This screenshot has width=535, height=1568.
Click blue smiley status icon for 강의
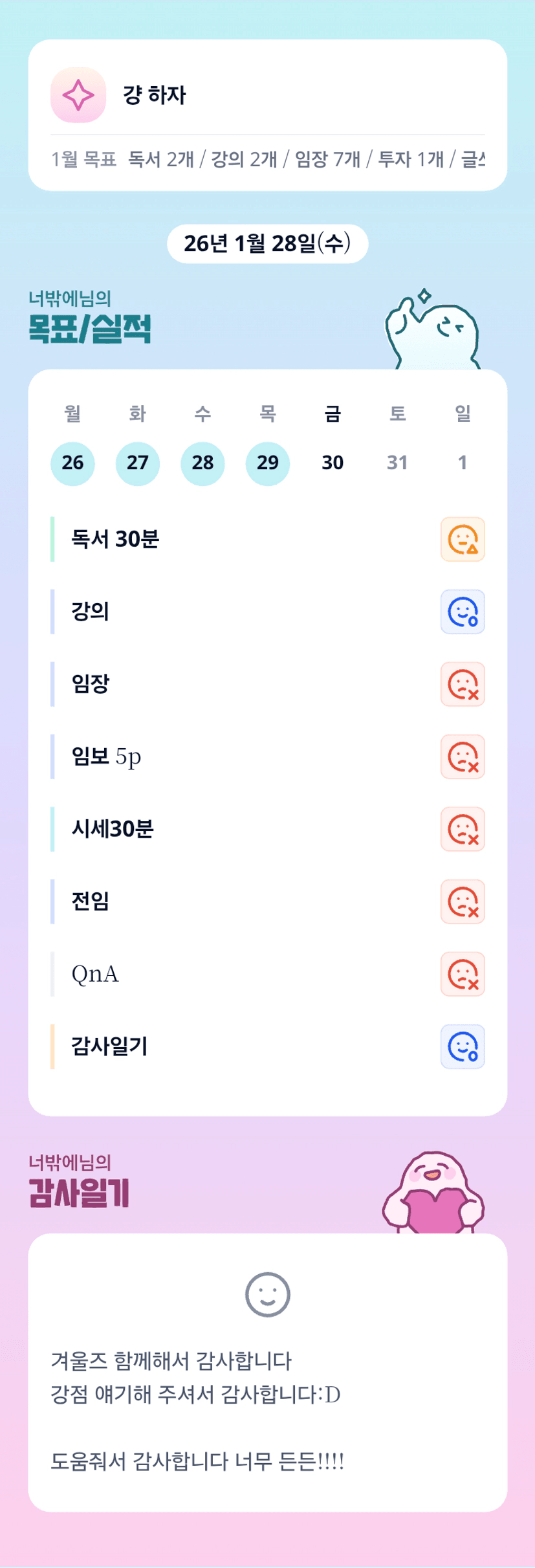coord(463,612)
